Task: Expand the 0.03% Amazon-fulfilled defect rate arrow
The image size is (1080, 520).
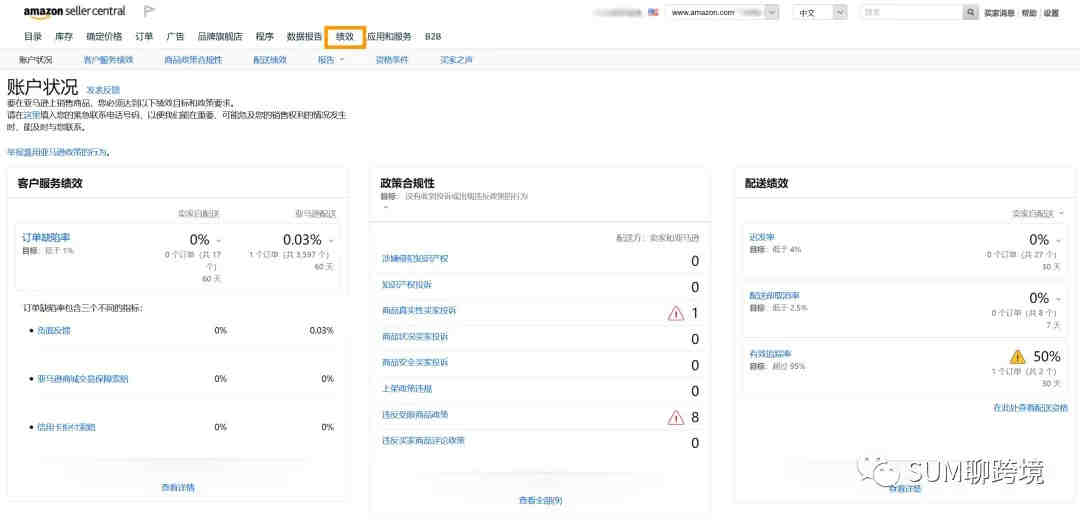Action: (x=332, y=240)
